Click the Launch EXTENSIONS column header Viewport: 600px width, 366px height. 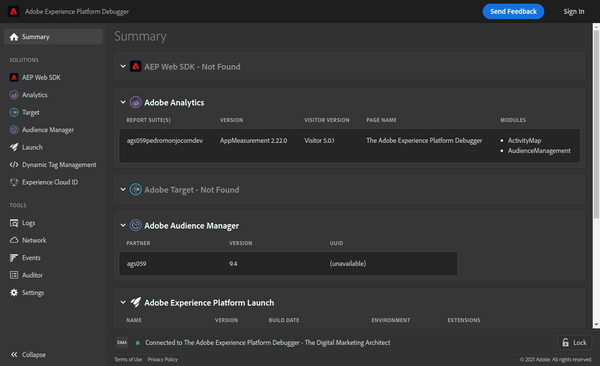pyautogui.click(x=464, y=320)
